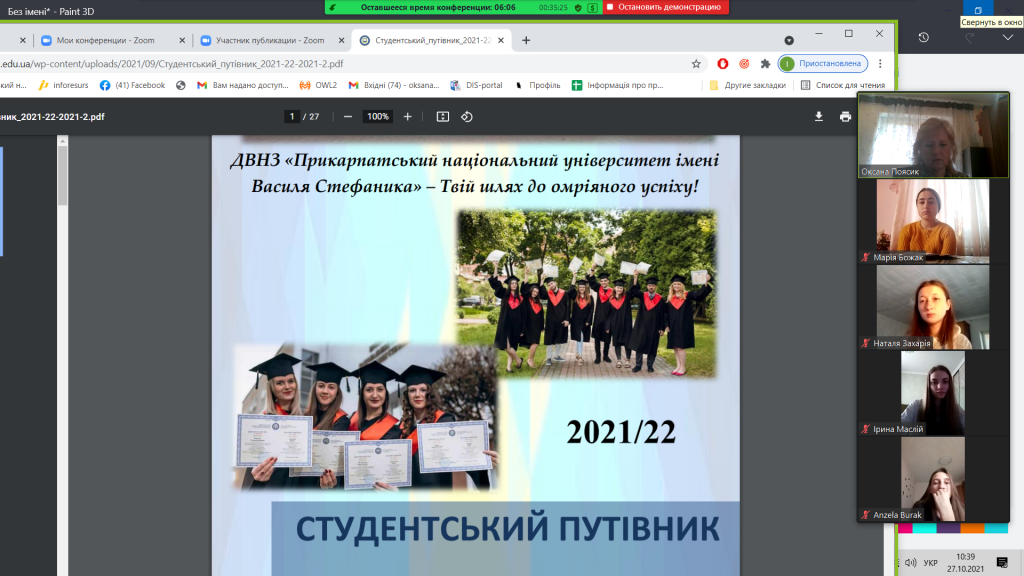Stop screen sharing with Остановить демонстрацию
The height and width of the screenshot is (576, 1024).
point(665,7)
